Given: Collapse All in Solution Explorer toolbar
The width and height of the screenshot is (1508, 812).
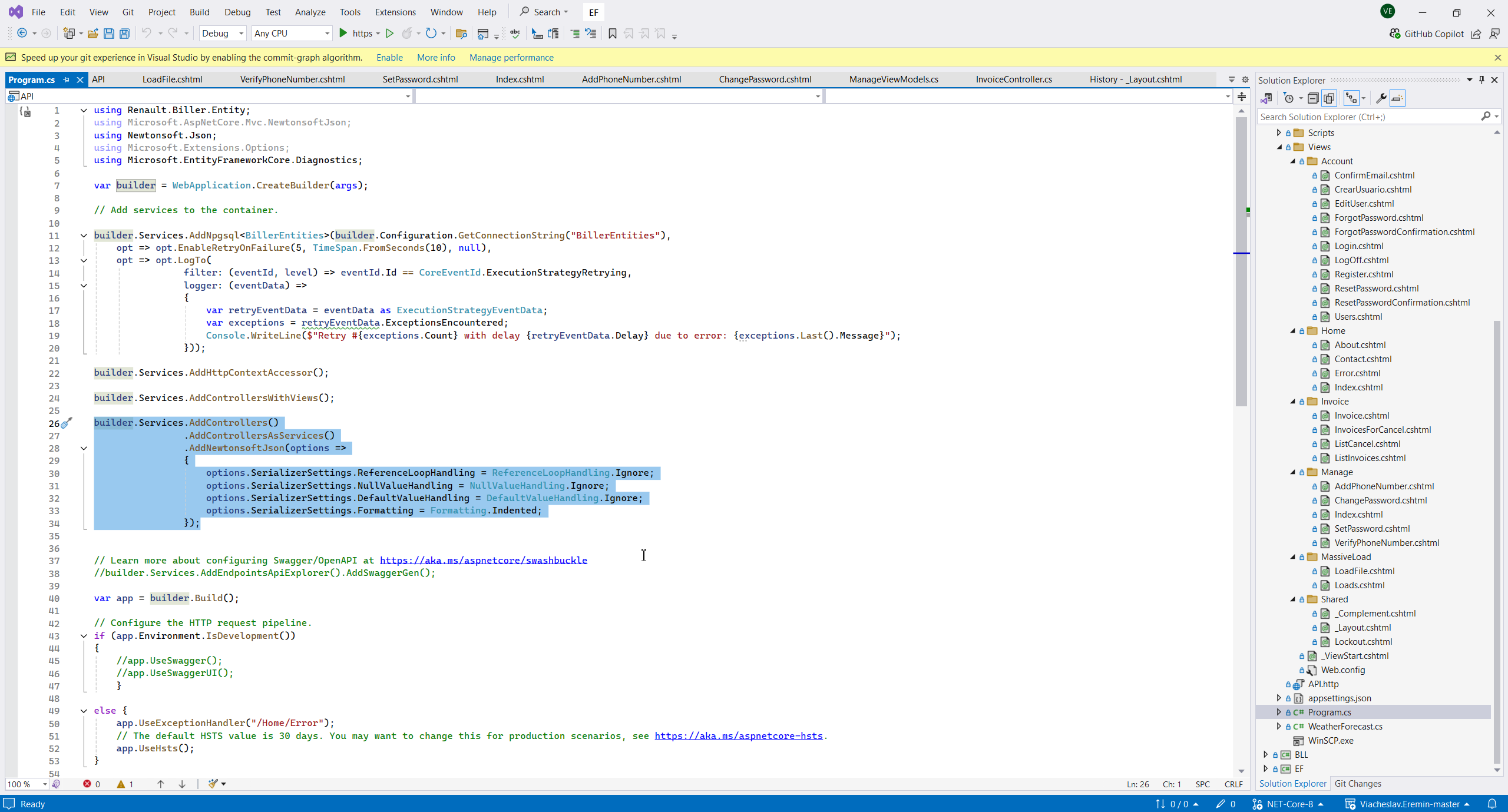Looking at the screenshot, I should pos(1313,98).
